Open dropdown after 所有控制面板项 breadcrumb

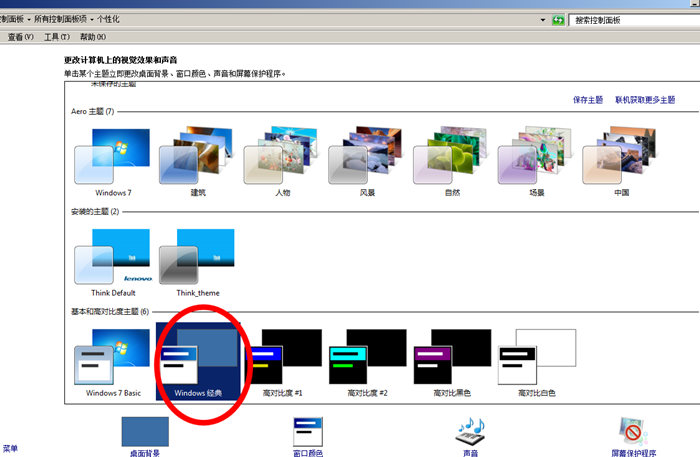tap(92, 20)
